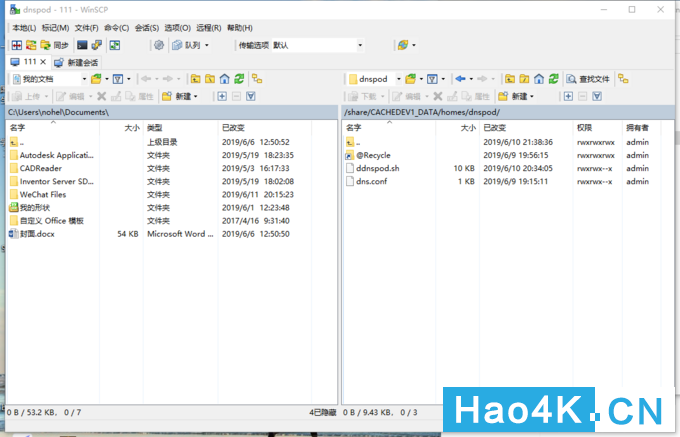This screenshot has width=680, height=437.
Task: Go to remote root directory icon
Action: [x=524, y=79]
